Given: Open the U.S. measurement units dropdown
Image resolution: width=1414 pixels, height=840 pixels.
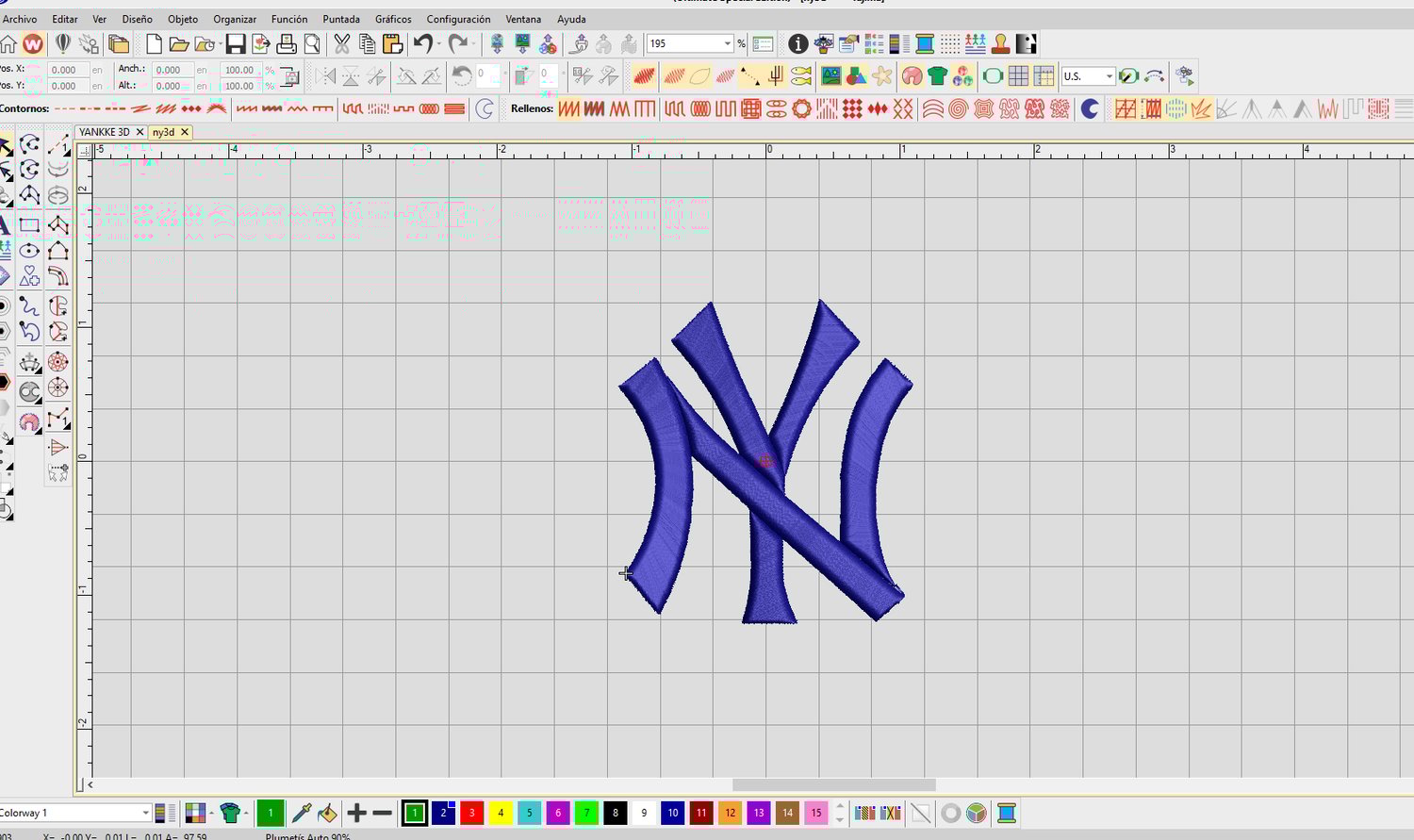Looking at the screenshot, I should [1110, 76].
